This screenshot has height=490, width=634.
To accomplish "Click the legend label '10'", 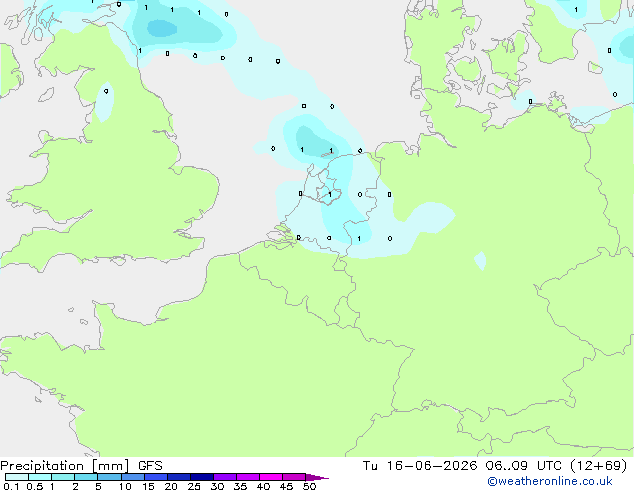I will pos(125,486).
